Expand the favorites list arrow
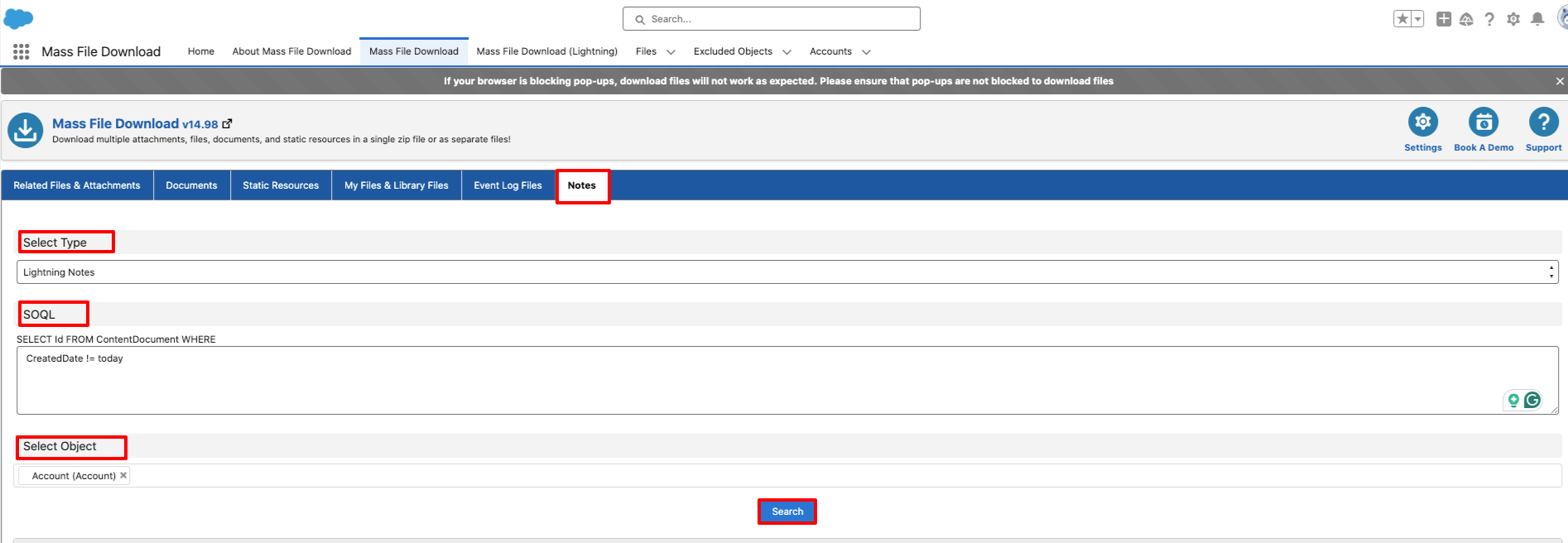This screenshot has width=1568, height=543. click(x=1417, y=19)
